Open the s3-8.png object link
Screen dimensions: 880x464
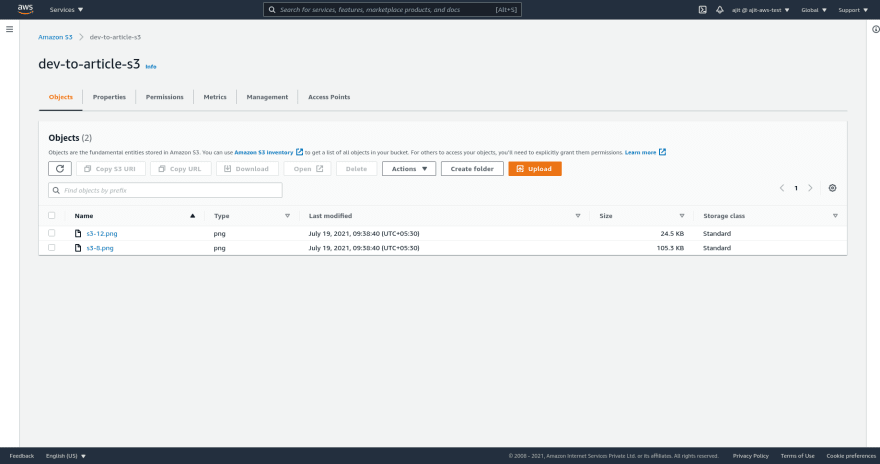tap(100, 248)
